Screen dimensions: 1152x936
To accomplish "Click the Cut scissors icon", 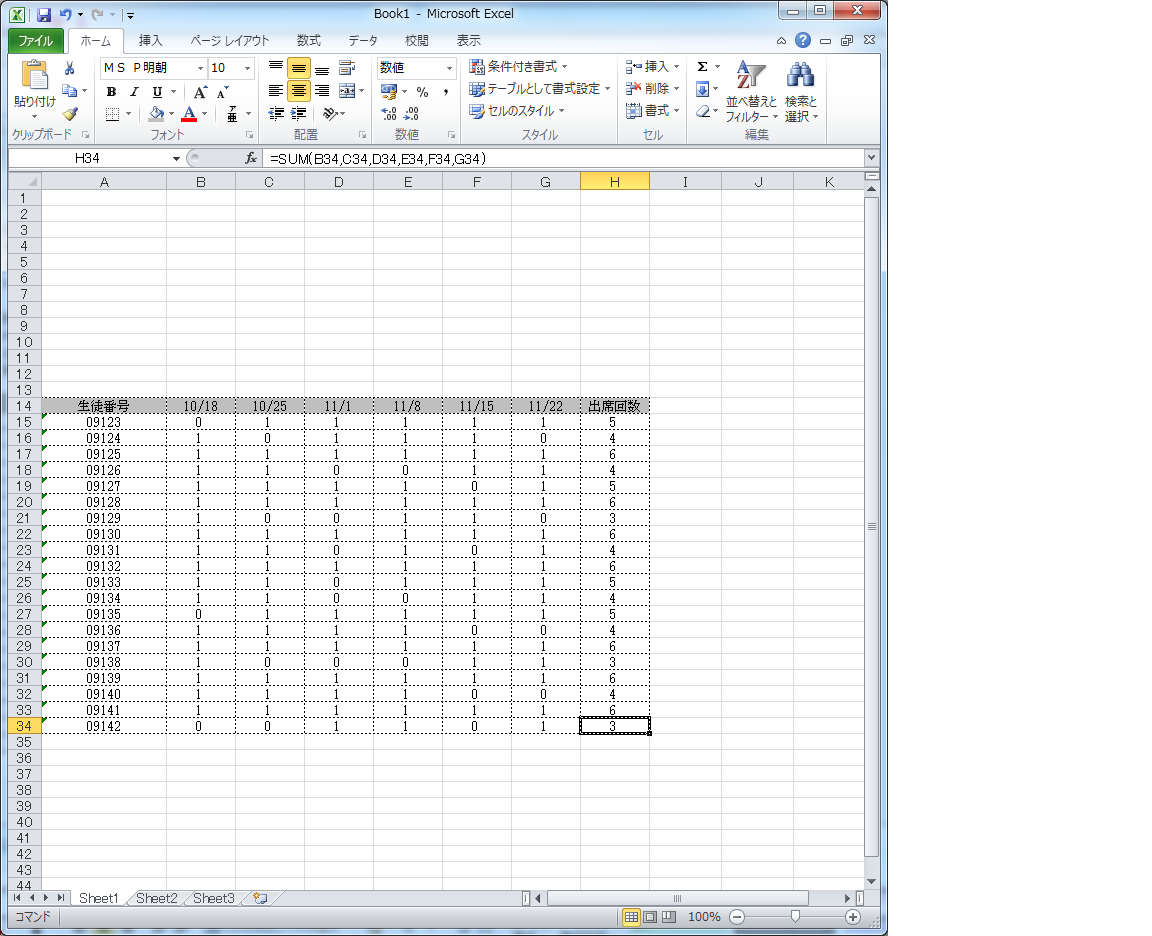I will tap(70, 68).
